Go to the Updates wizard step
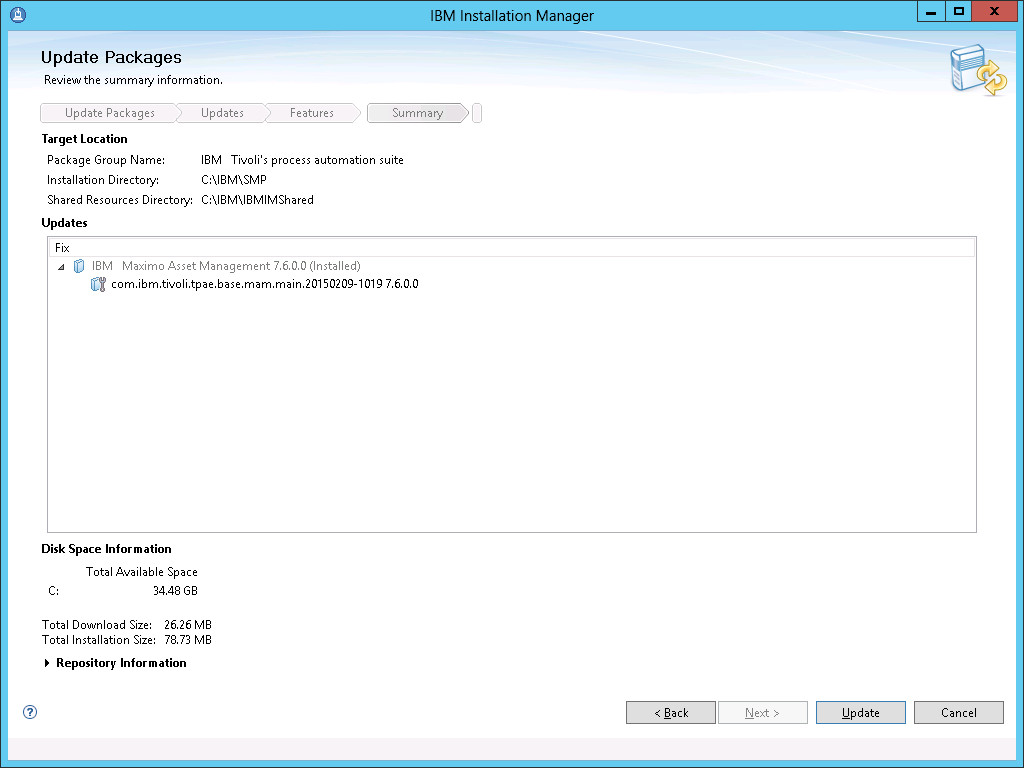 (x=222, y=113)
